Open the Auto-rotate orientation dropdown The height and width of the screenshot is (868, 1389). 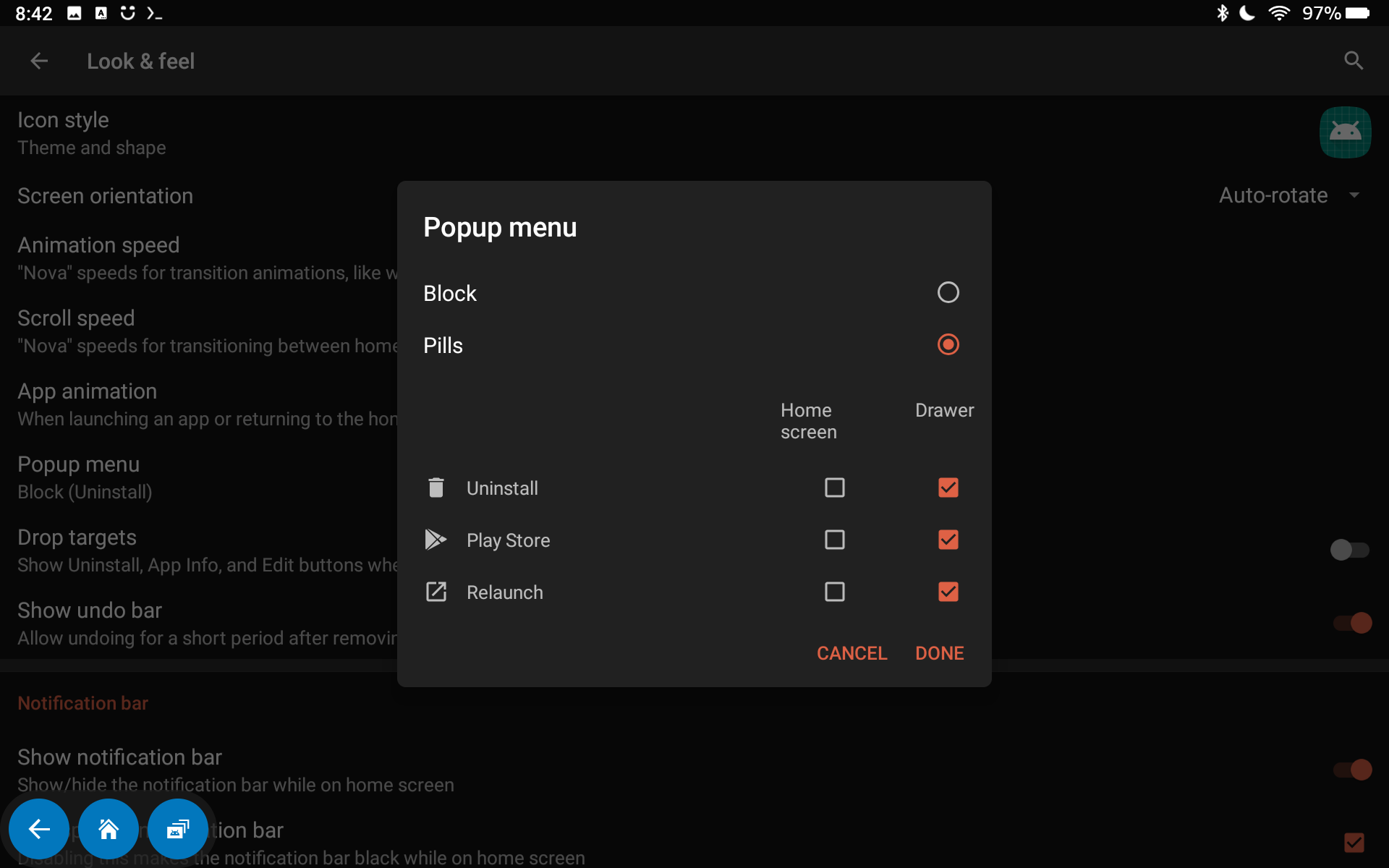pos(1290,195)
